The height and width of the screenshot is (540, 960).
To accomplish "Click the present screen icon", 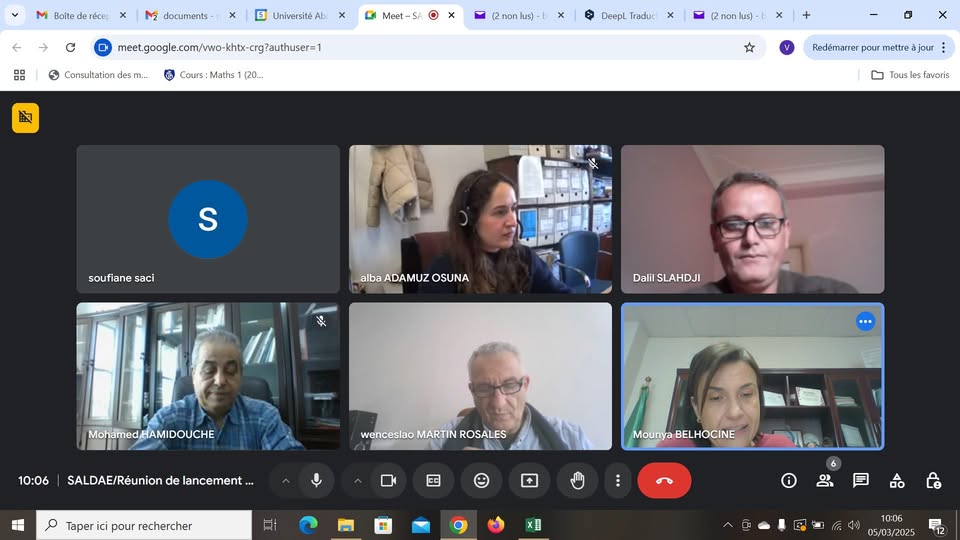I will (x=529, y=481).
